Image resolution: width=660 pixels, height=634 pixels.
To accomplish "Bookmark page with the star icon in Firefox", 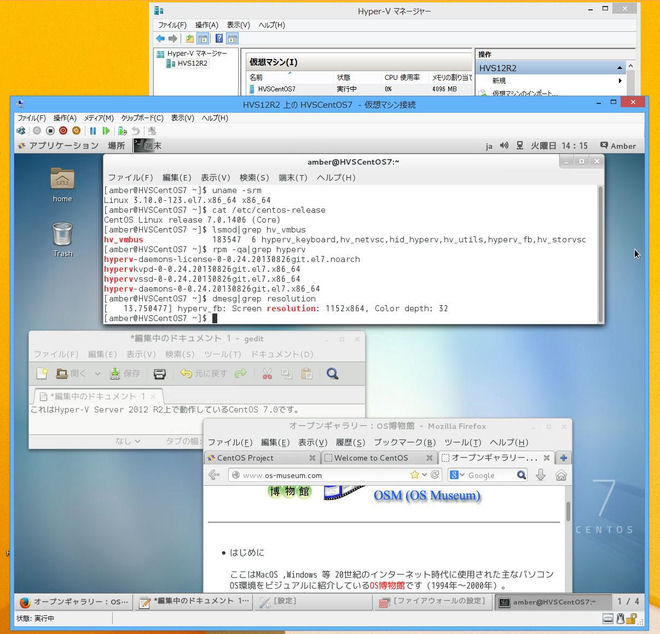I will point(415,475).
